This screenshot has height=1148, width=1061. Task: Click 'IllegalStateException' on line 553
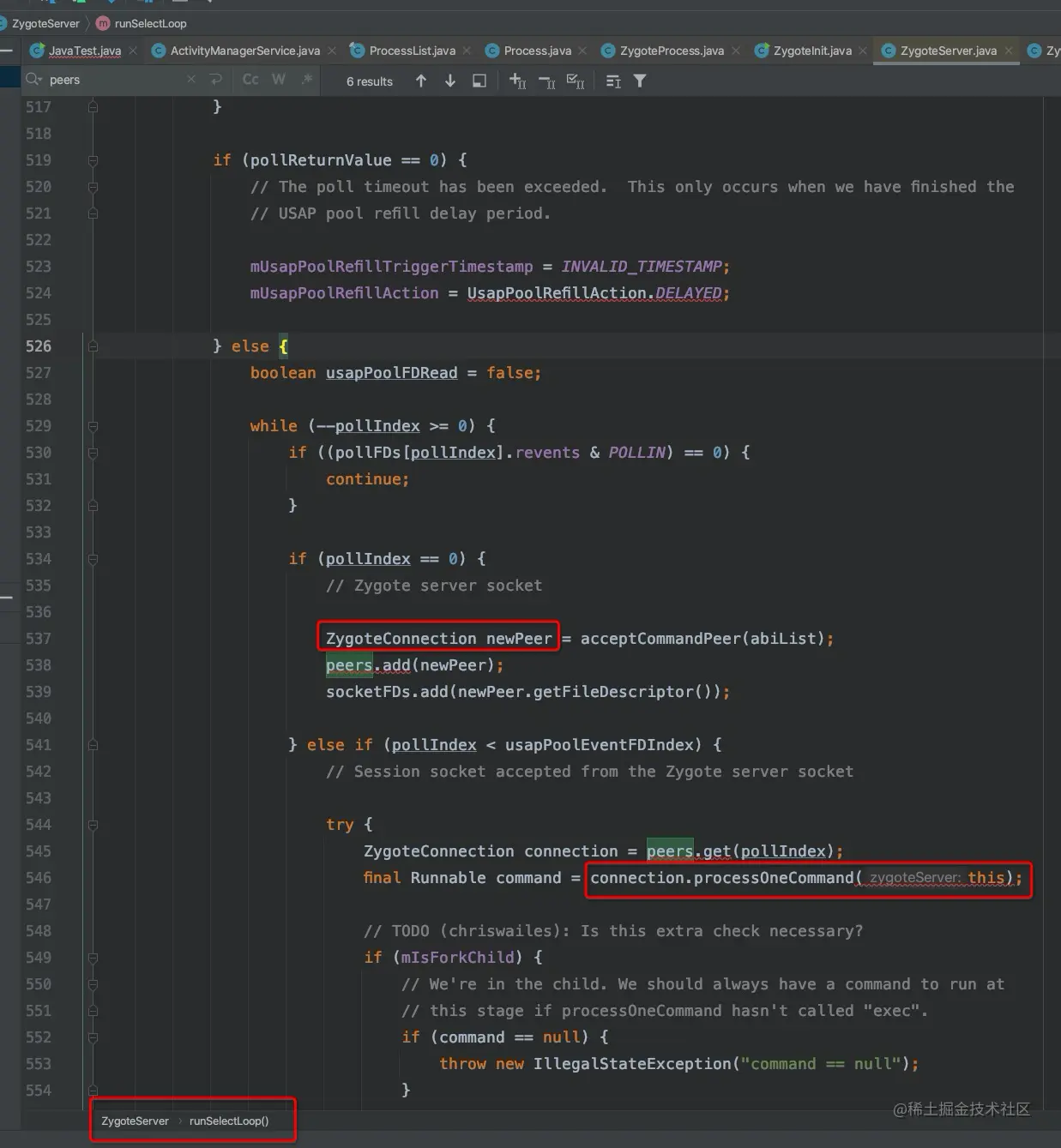632,1064
